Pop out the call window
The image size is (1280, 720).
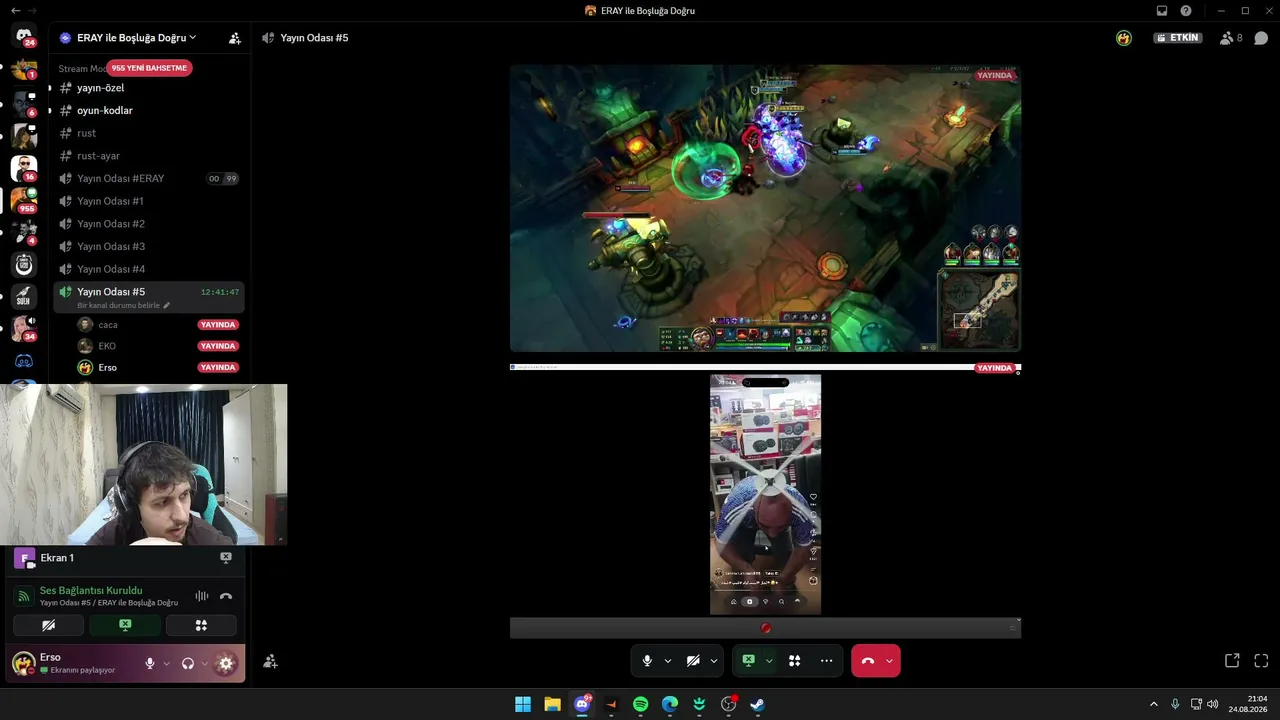click(1232, 661)
